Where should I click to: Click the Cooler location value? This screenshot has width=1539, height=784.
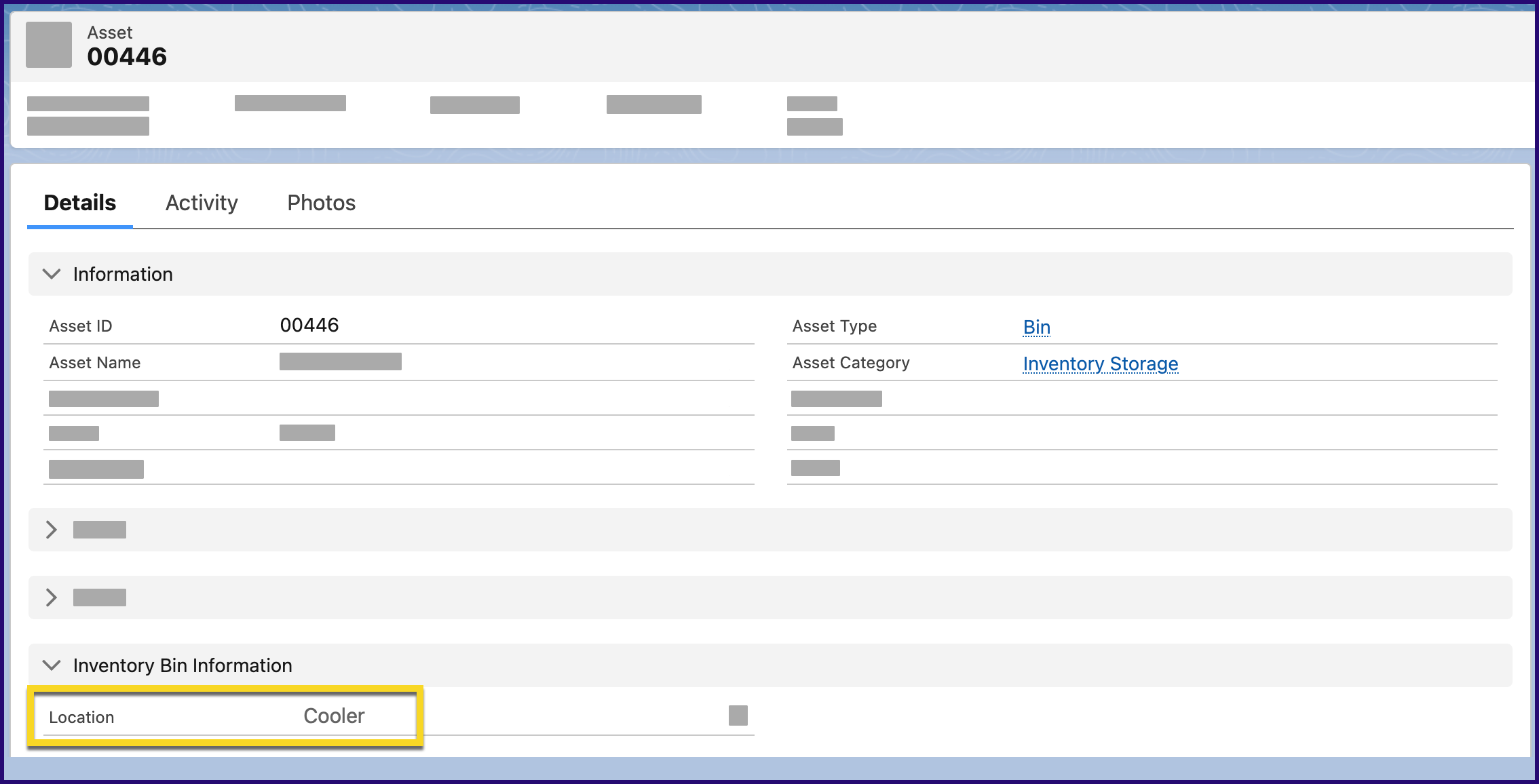[334, 716]
